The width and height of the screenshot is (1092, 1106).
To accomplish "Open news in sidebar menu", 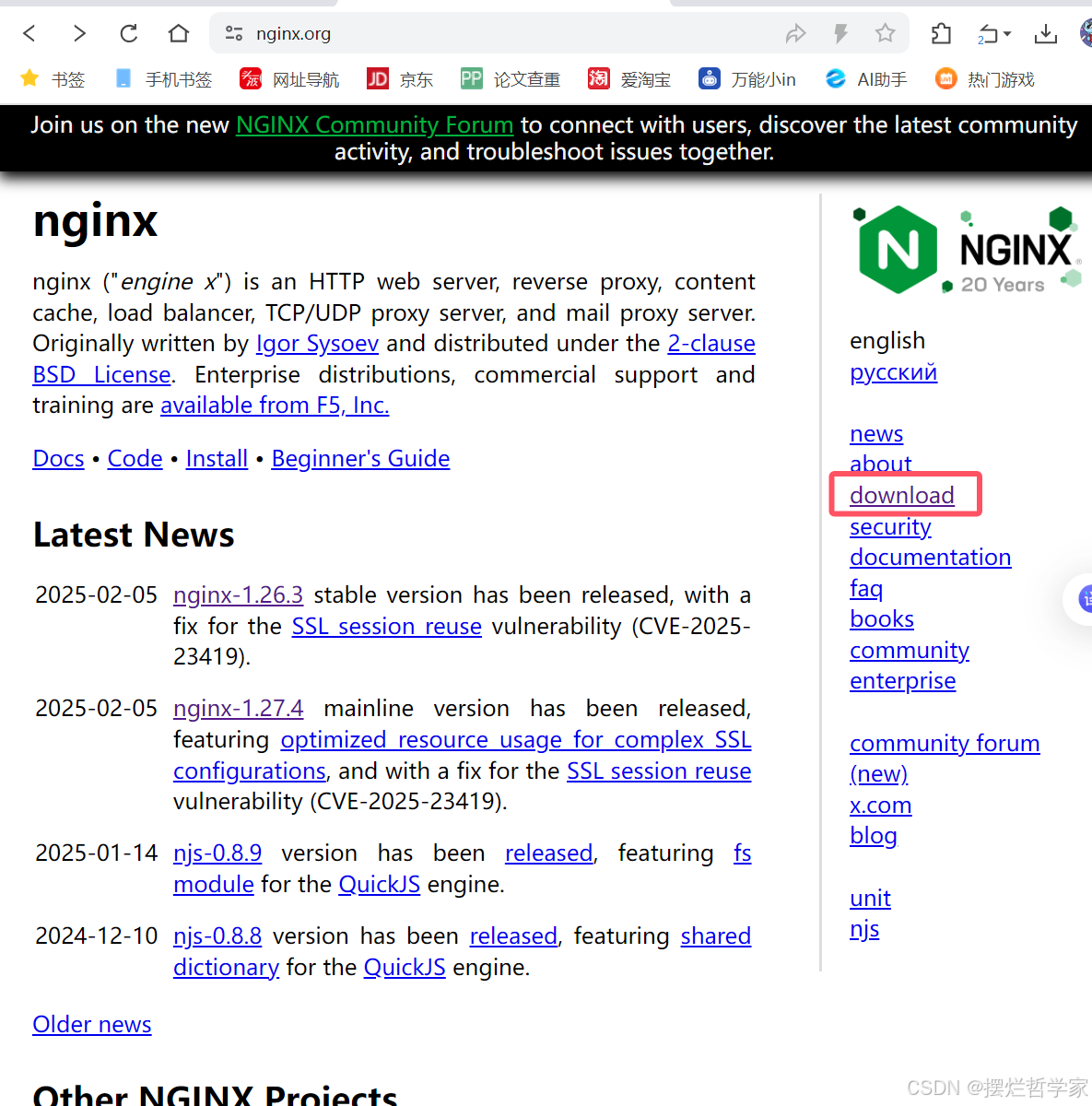I will (x=876, y=434).
